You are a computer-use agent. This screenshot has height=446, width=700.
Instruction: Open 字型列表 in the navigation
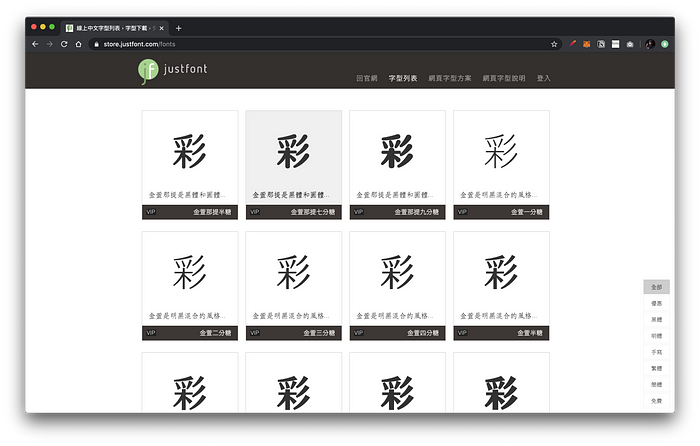pyautogui.click(x=403, y=78)
